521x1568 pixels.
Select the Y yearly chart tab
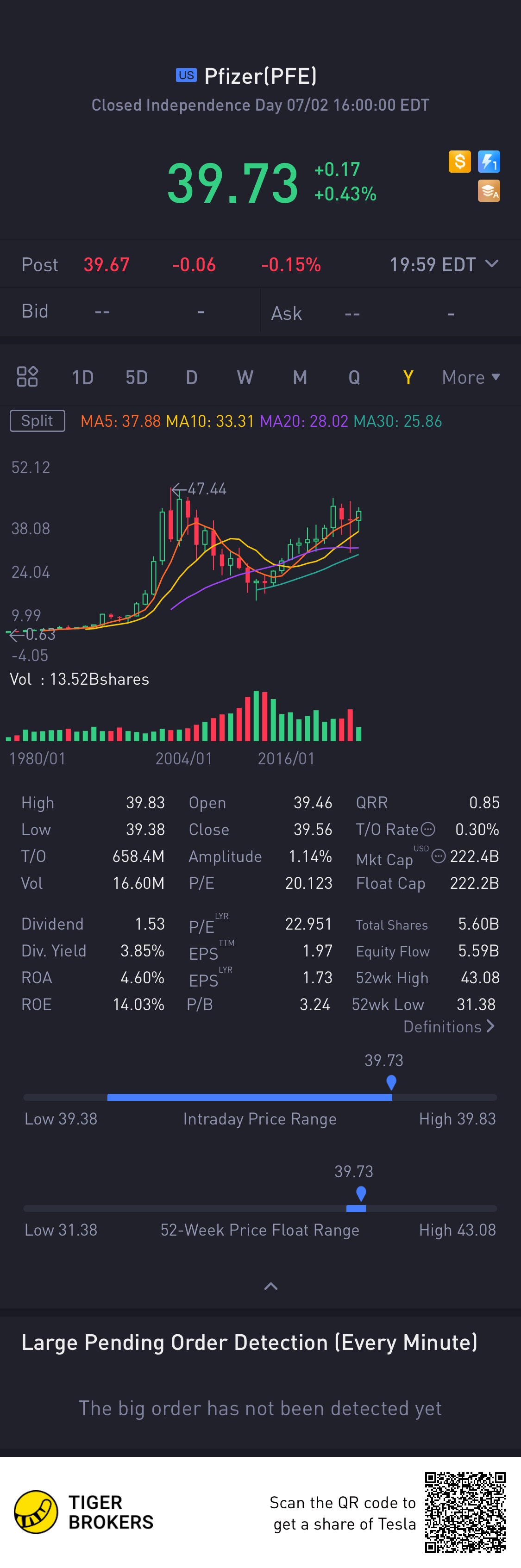(x=408, y=377)
